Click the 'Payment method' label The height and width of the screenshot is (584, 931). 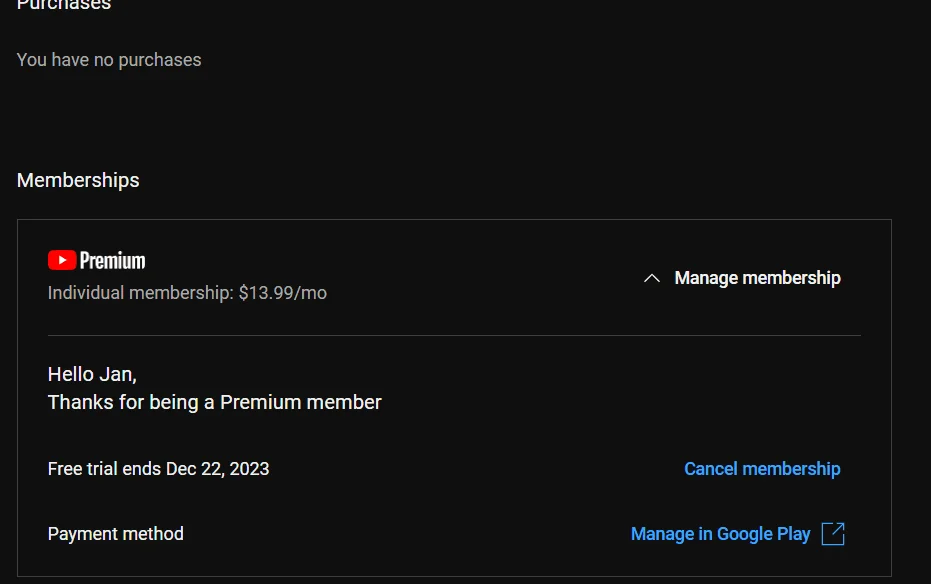116,534
